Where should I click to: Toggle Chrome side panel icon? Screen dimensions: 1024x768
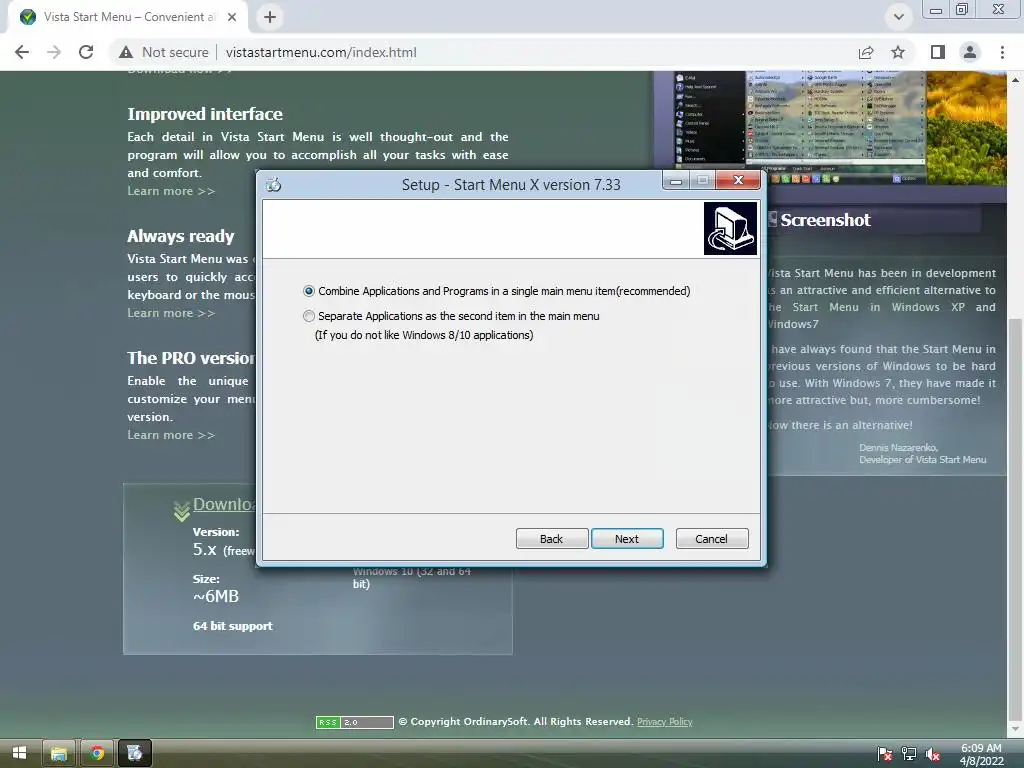[938, 52]
